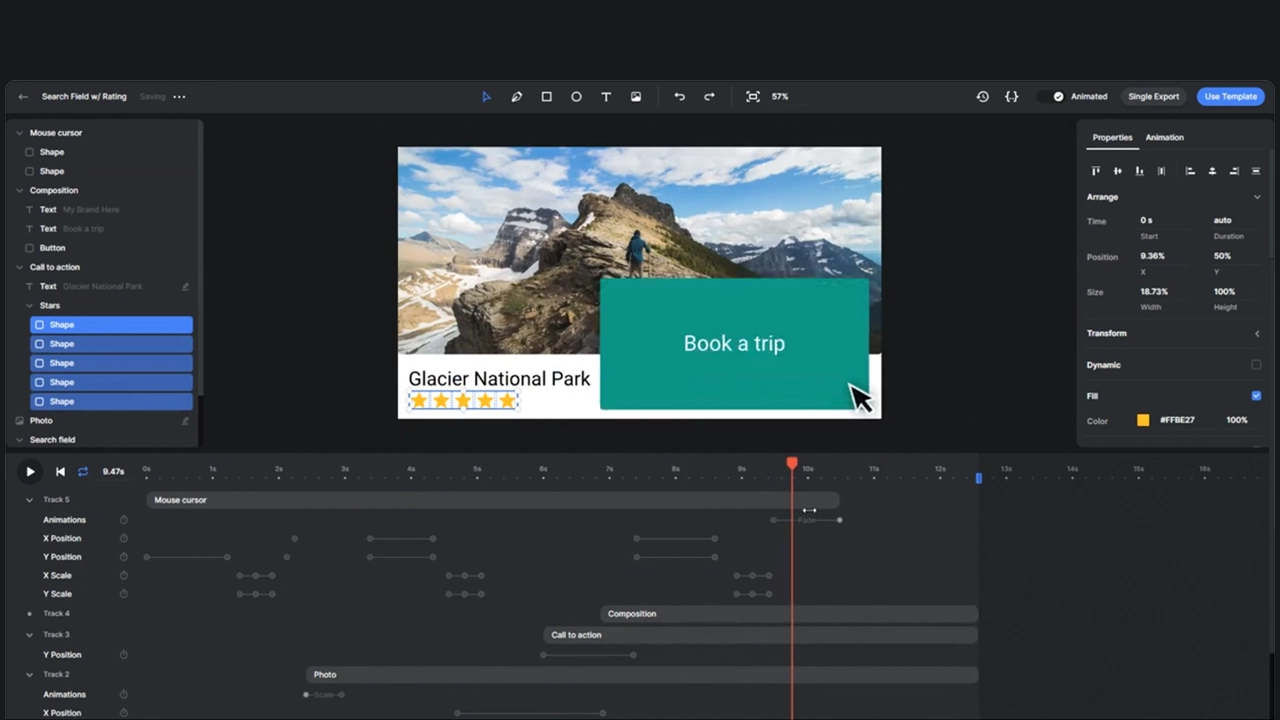Toggle timeline loop playback

83,472
